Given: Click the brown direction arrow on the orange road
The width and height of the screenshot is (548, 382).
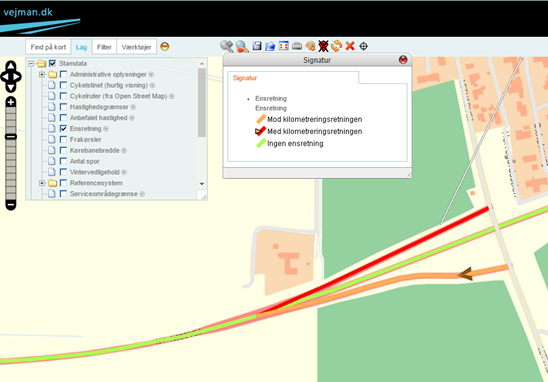Looking at the screenshot, I should click(466, 274).
